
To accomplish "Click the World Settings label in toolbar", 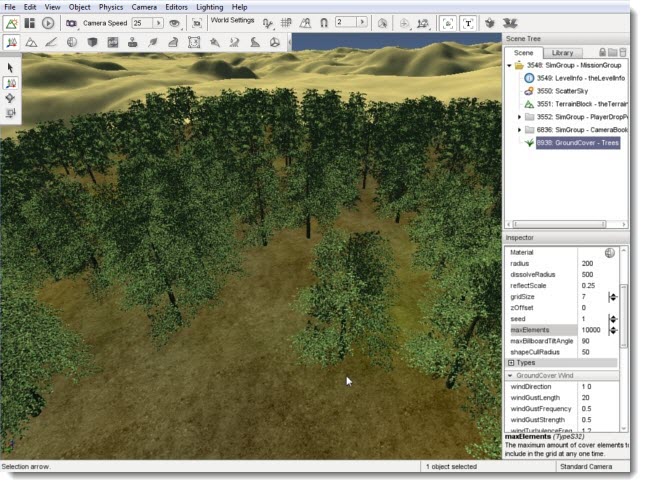I will 232,20.
